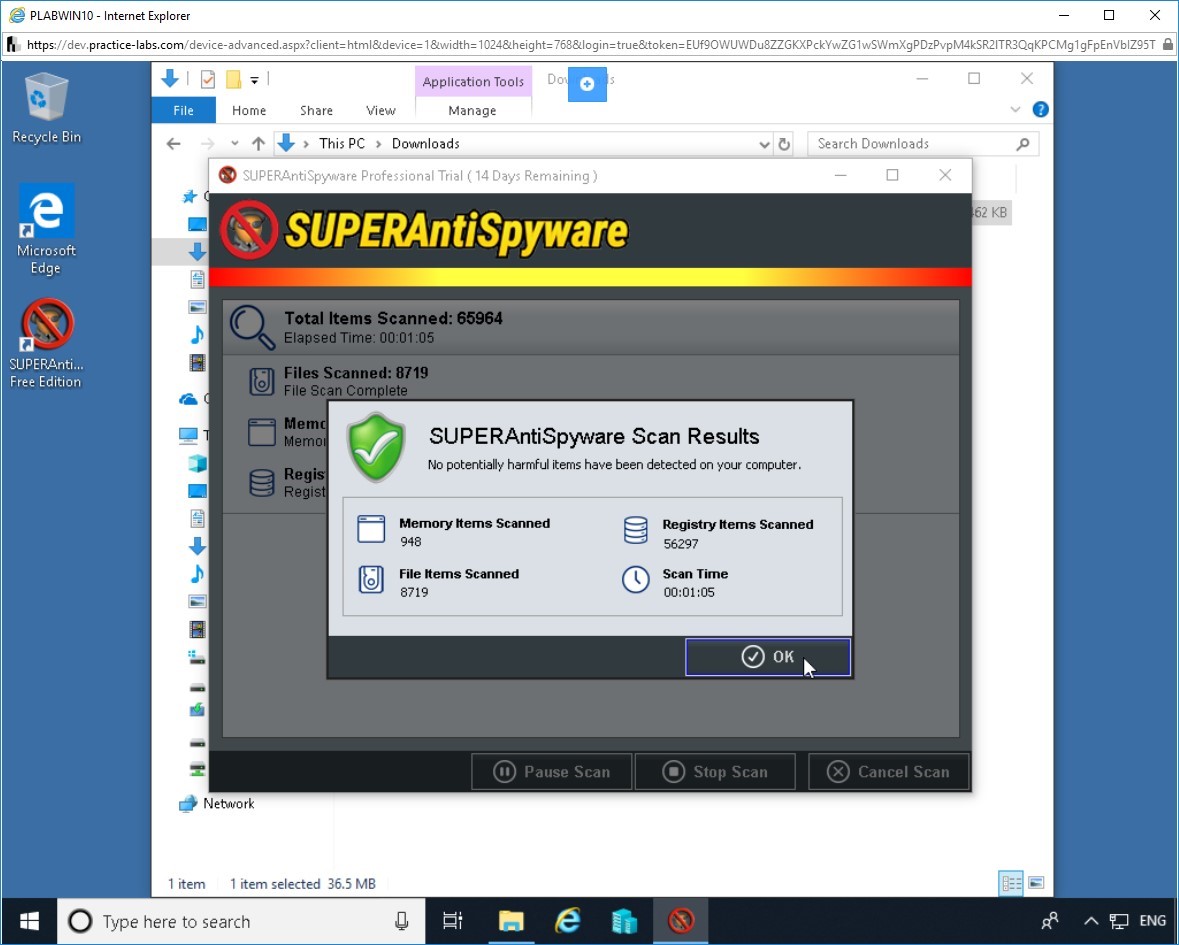Open the Share ribbon tab
Viewport: 1179px width, 945px height.
[x=316, y=111]
